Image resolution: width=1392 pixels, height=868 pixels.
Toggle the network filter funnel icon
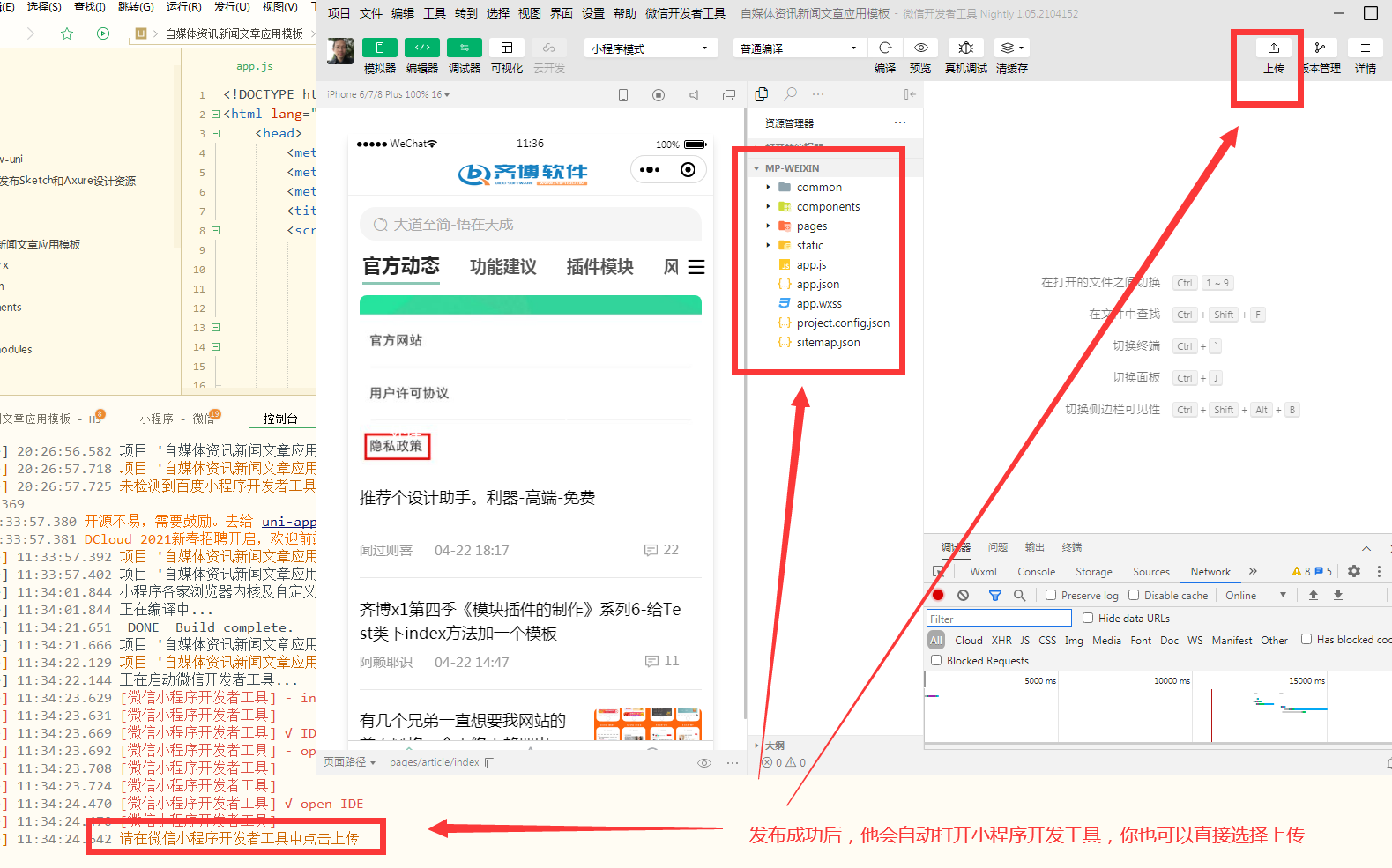[995, 596]
